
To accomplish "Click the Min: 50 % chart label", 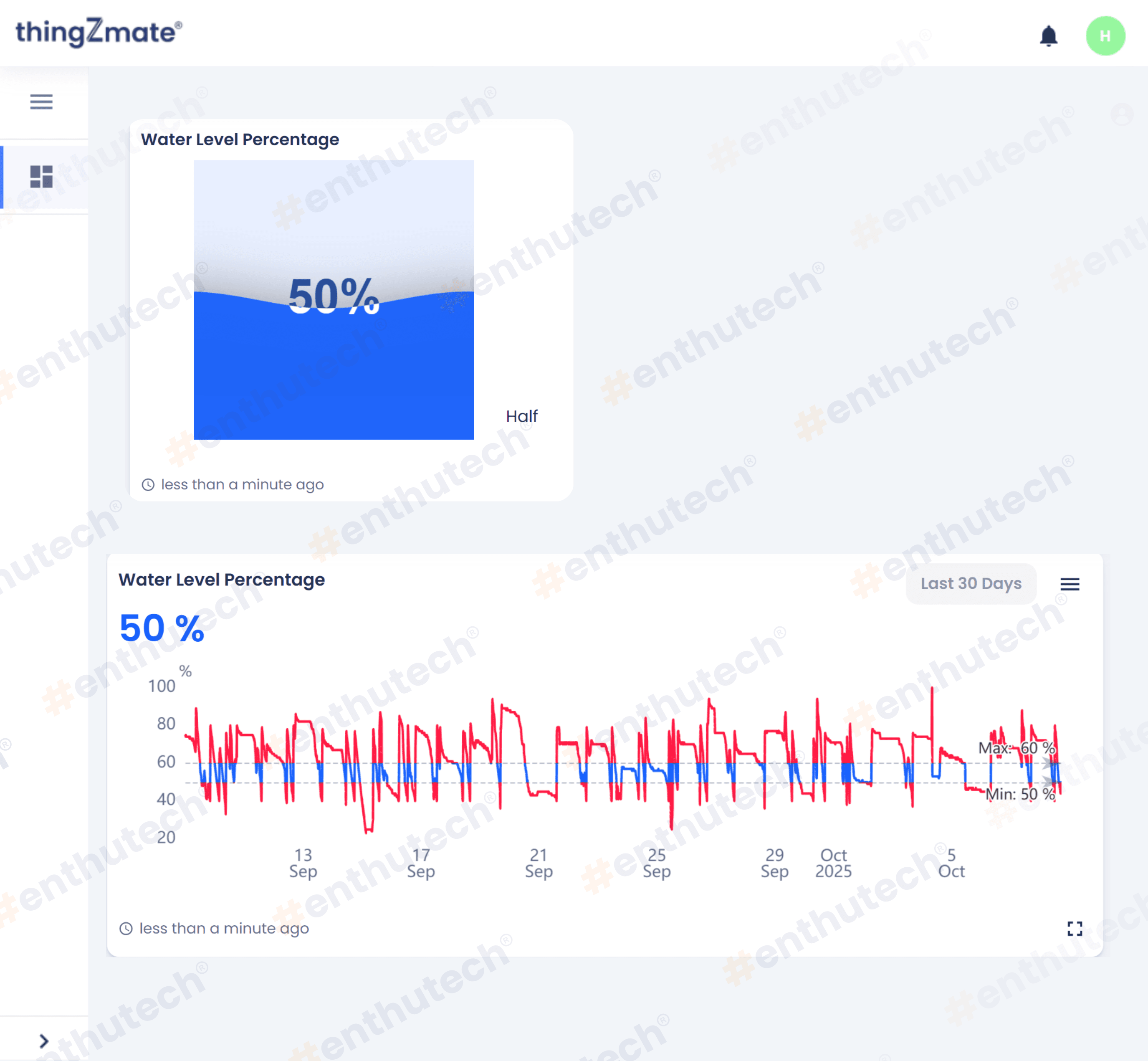I will coord(1020,794).
